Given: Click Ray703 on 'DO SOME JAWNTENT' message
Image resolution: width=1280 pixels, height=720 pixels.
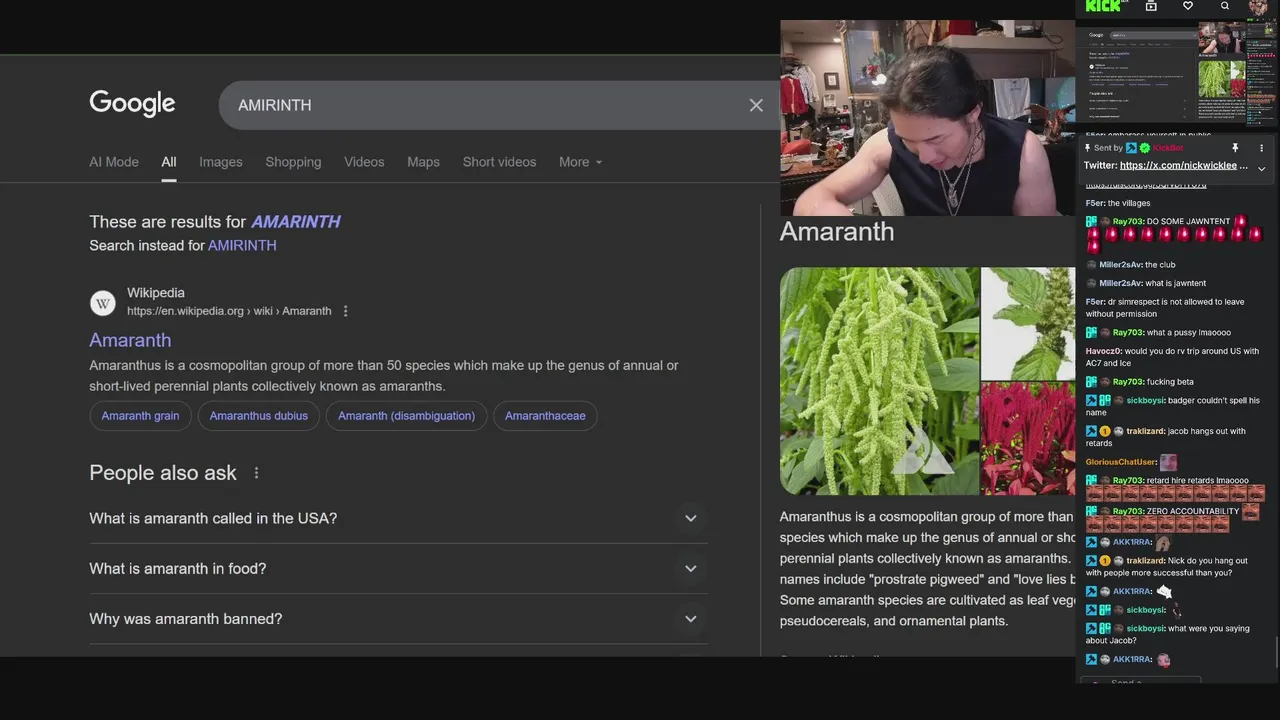Looking at the screenshot, I should point(1128,221).
